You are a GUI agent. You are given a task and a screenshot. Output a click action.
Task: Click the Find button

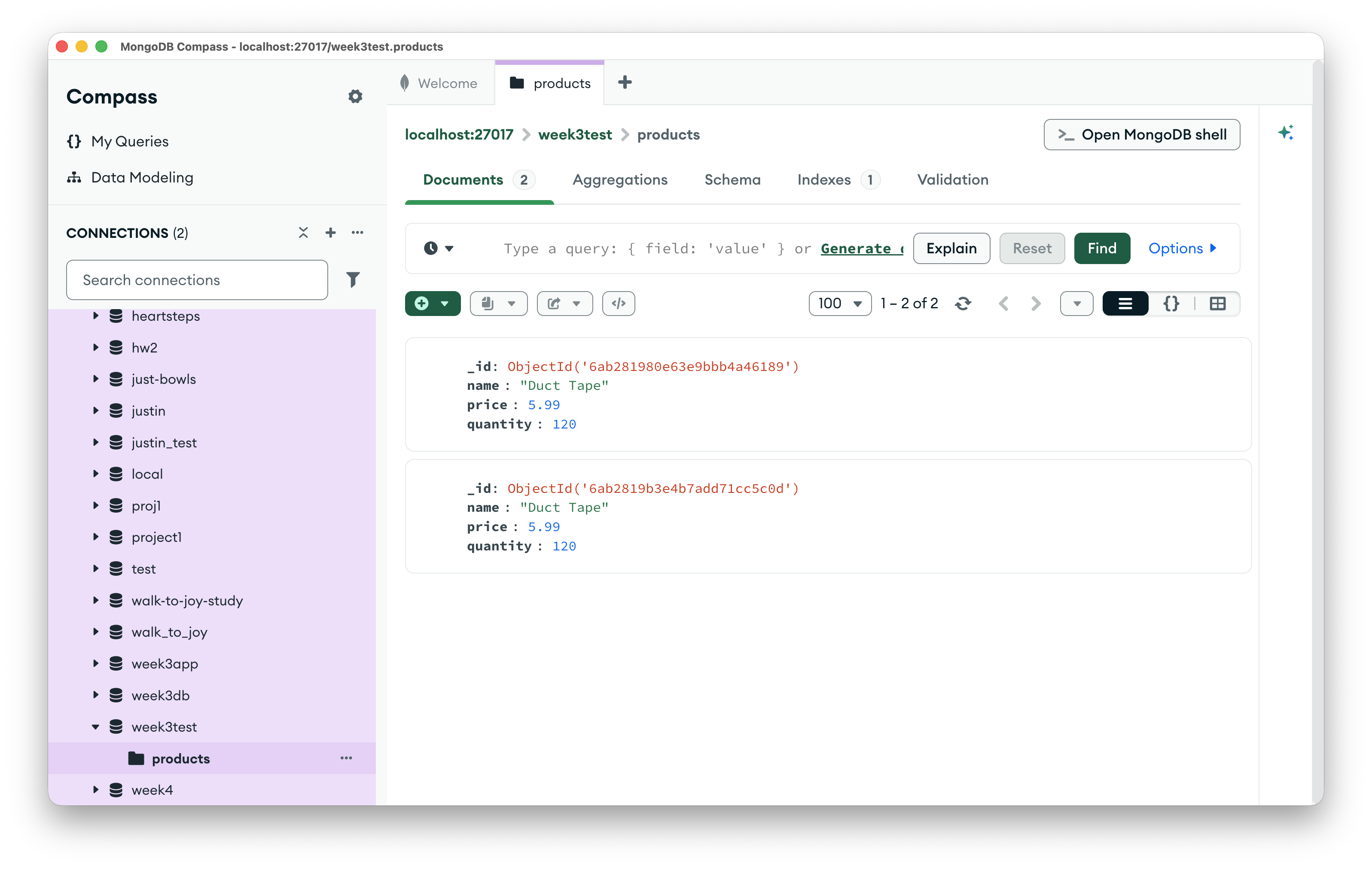(1102, 248)
